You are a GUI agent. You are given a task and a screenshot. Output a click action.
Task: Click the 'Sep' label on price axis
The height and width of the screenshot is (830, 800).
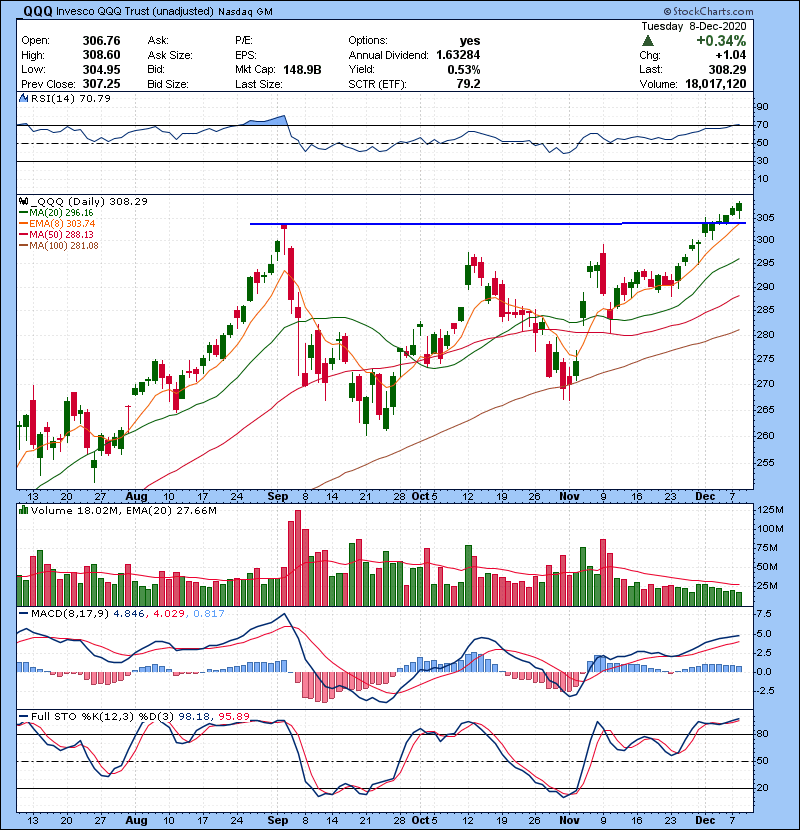(x=277, y=497)
